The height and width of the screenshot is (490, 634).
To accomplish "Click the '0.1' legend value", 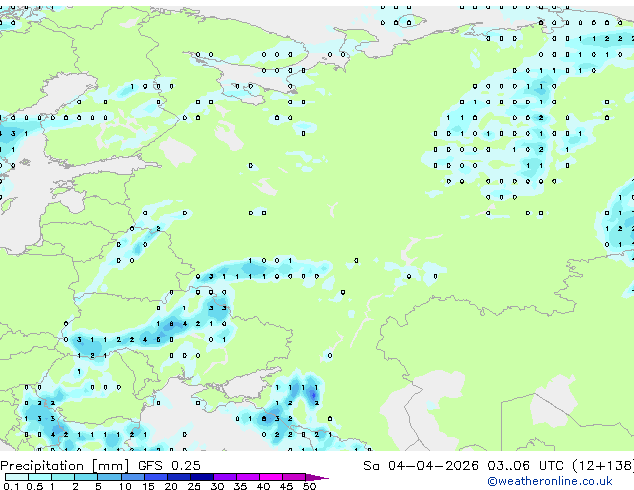I will (x=11, y=486).
